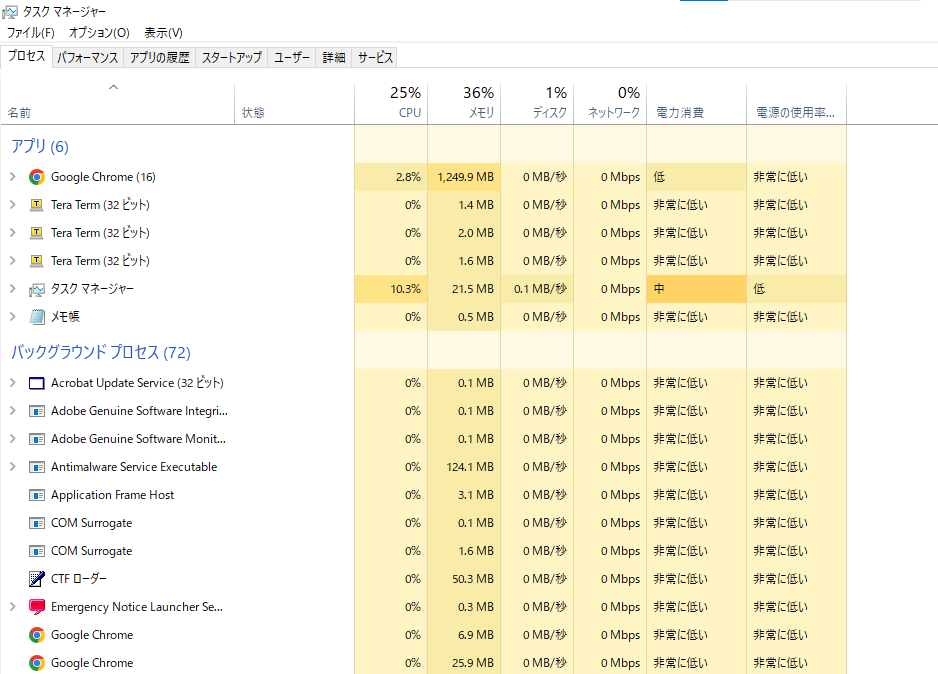Screen dimensions: 938x674
Task: Click the タスク マネージャー process icon
Action: pos(37,289)
